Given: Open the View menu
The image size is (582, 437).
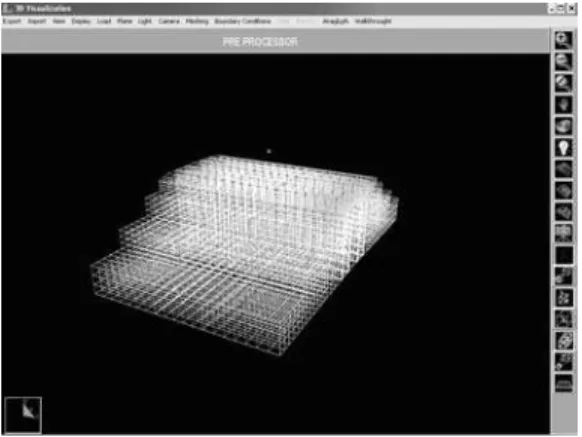Looking at the screenshot, I should (59, 21).
